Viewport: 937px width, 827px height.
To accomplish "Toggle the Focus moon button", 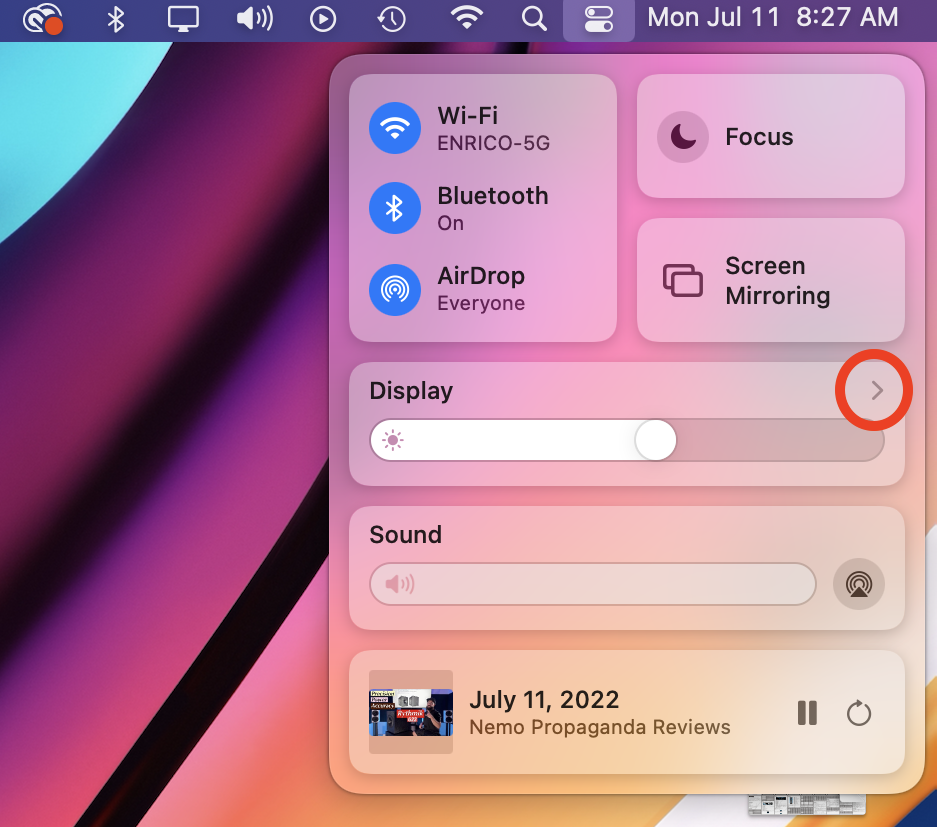I will 683,137.
